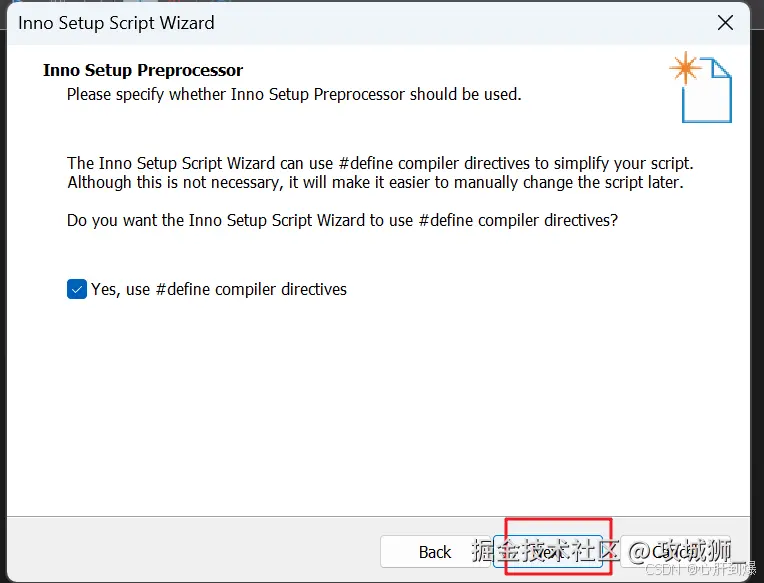This screenshot has height=583, width=764.
Task: Proceed with the Next button
Action: (549, 552)
